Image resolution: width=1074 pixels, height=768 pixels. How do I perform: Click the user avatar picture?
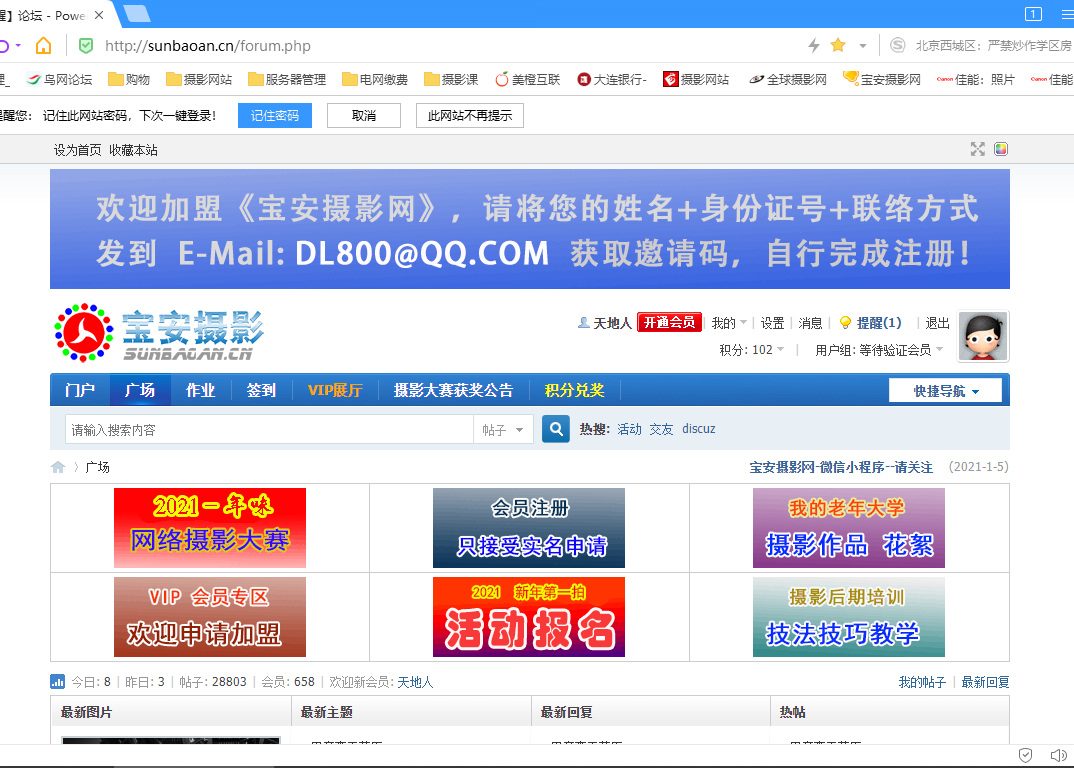coord(983,336)
